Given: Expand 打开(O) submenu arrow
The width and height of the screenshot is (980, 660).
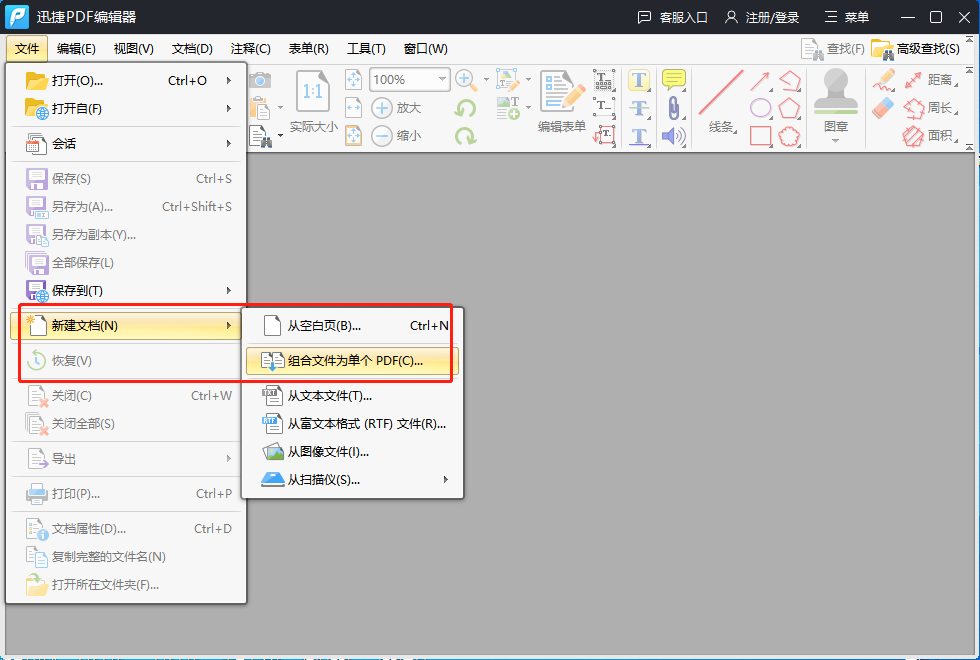Looking at the screenshot, I should (229, 80).
